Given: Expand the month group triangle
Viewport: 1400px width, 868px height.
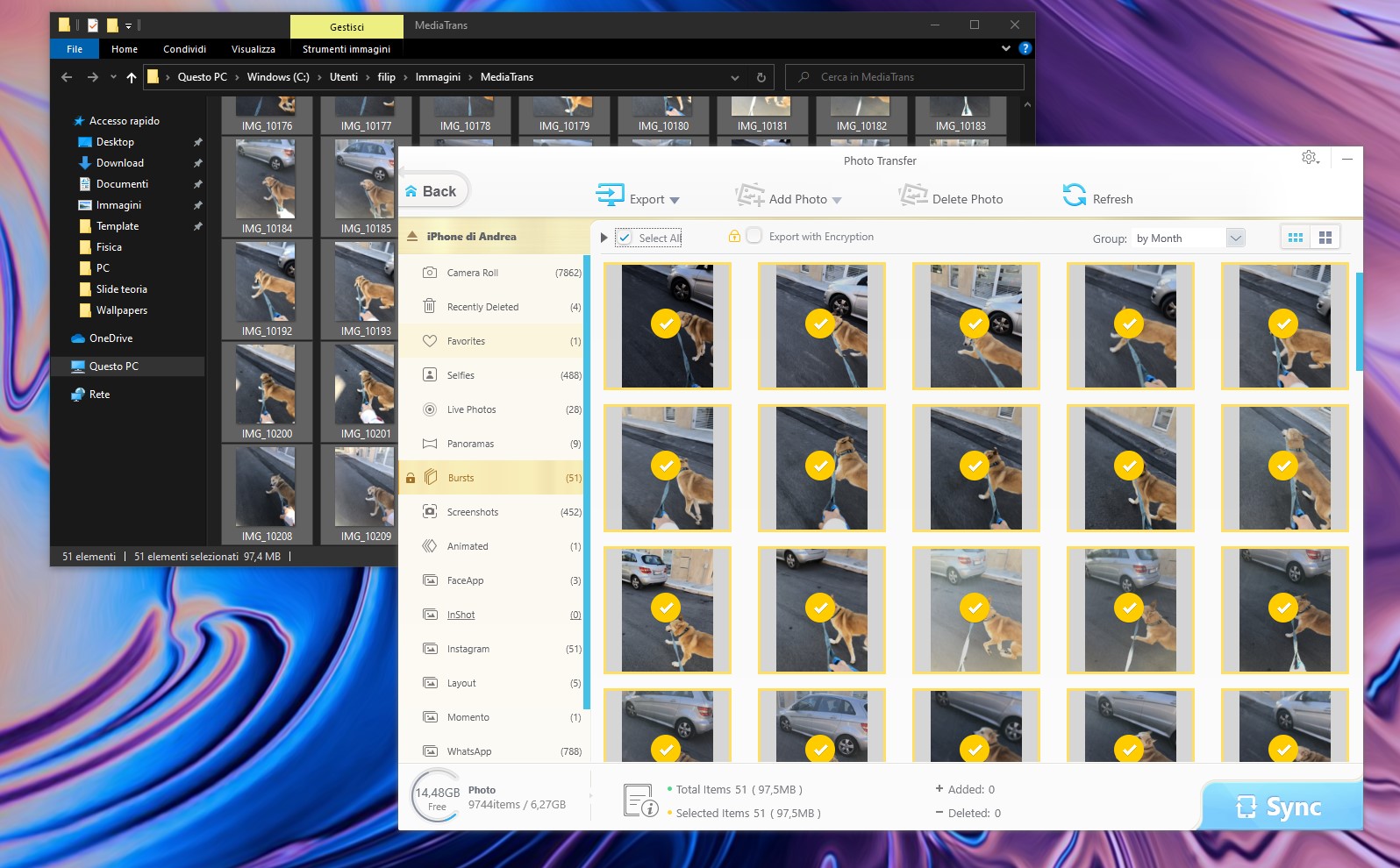Looking at the screenshot, I should click(604, 238).
